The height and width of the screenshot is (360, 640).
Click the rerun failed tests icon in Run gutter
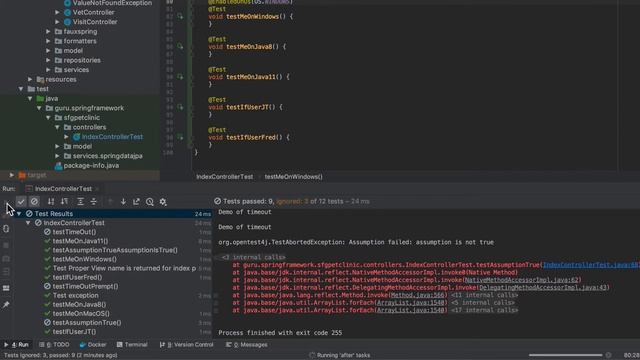[6, 215]
